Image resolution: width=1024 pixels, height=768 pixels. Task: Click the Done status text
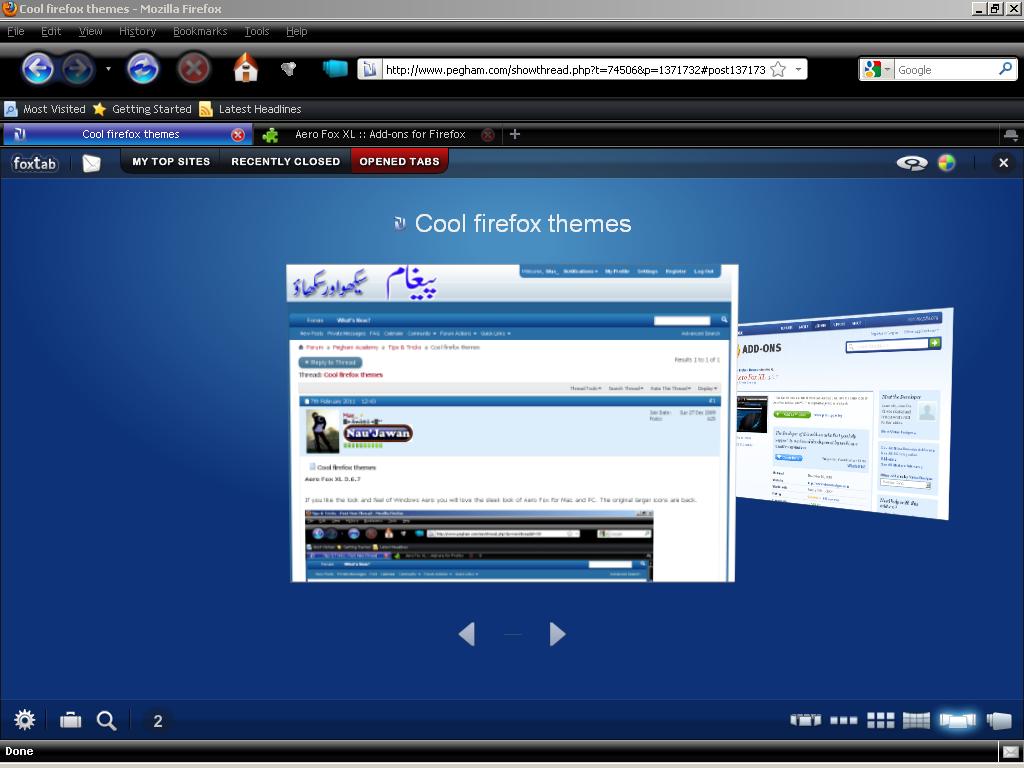(x=19, y=751)
